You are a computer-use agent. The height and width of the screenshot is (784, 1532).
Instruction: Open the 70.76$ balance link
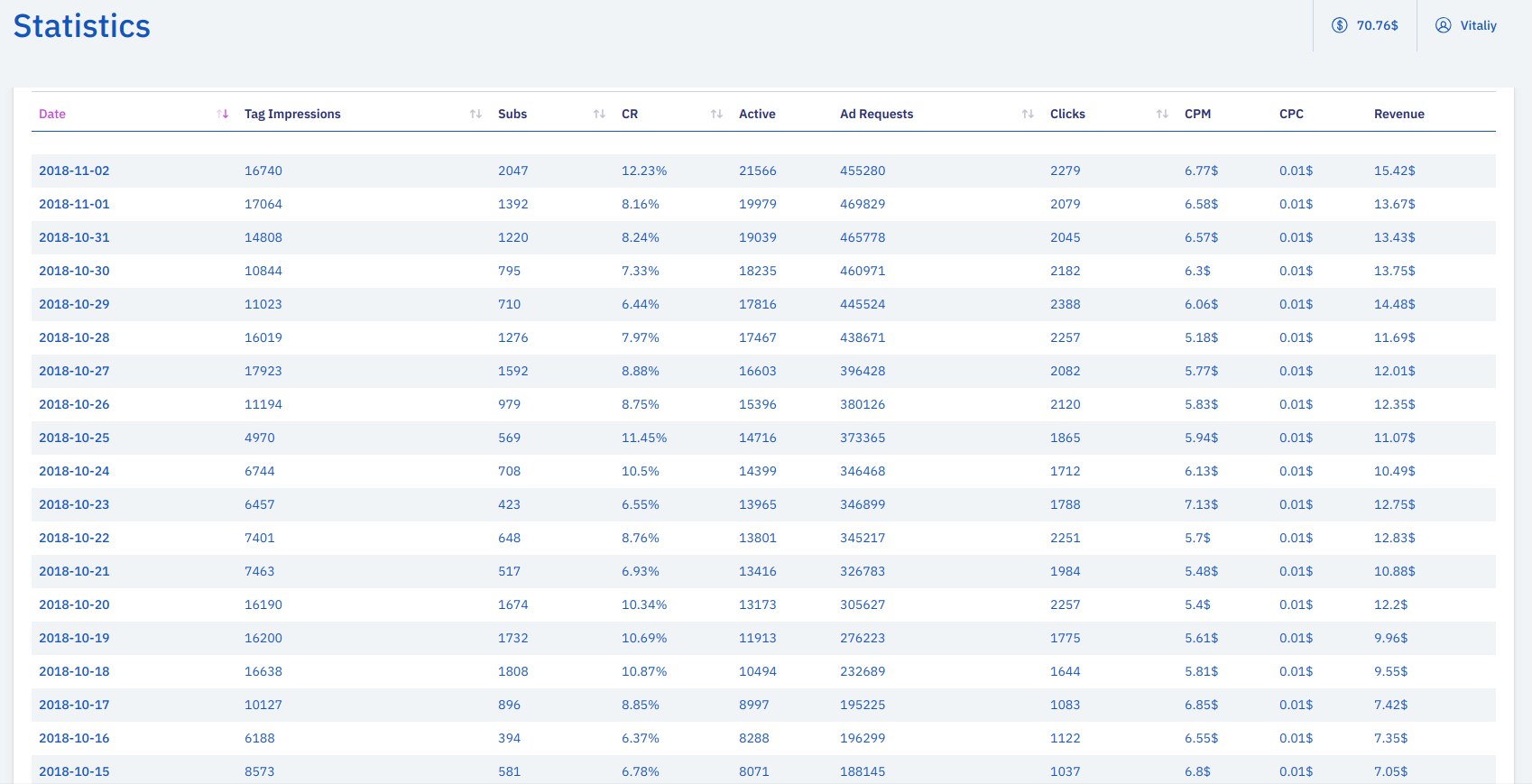pos(1365,25)
